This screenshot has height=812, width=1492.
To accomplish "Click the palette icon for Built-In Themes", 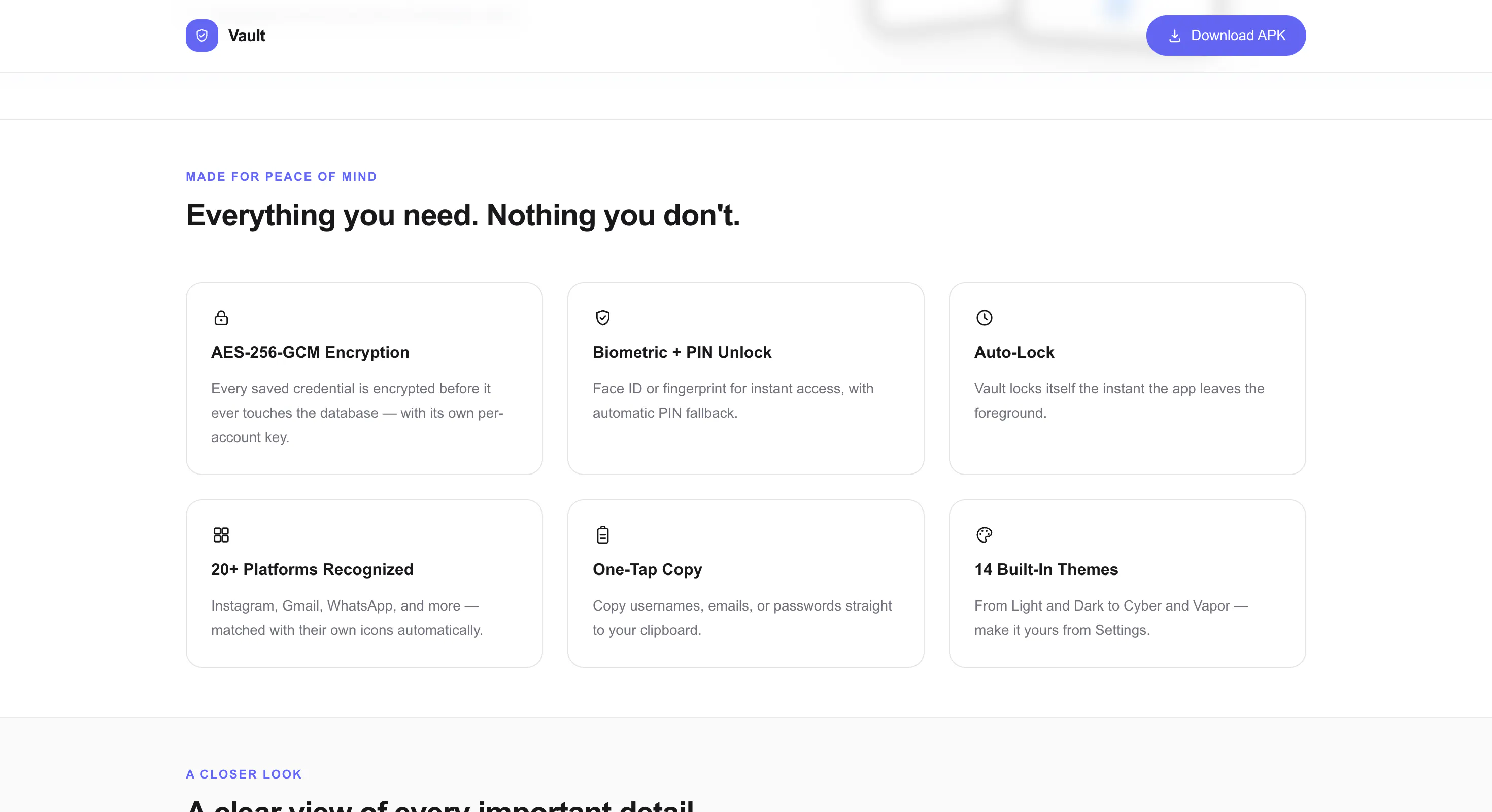I will [x=985, y=534].
